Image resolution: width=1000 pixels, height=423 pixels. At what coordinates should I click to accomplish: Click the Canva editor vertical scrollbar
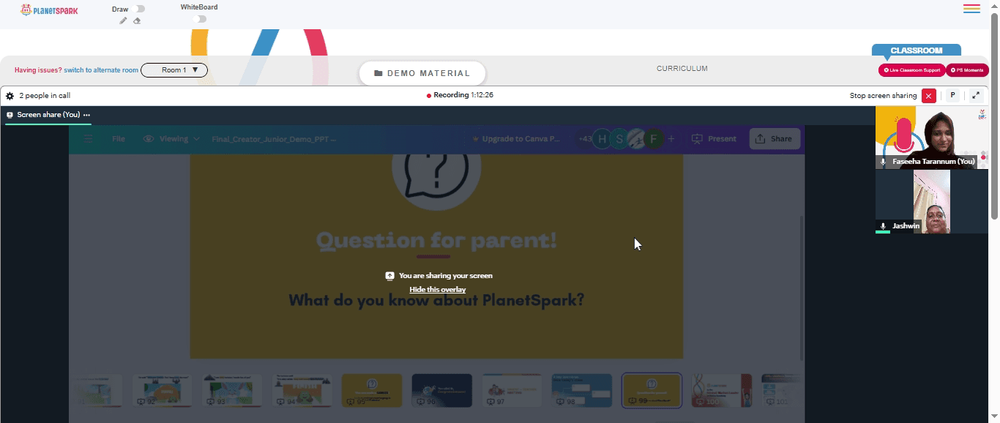(x=802, y=287)
